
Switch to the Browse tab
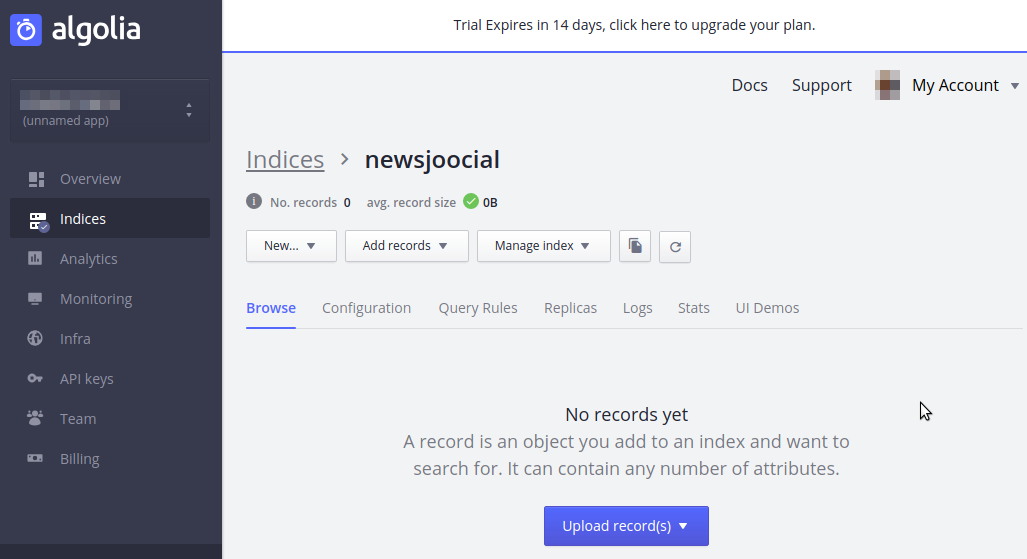coord(271,308)
